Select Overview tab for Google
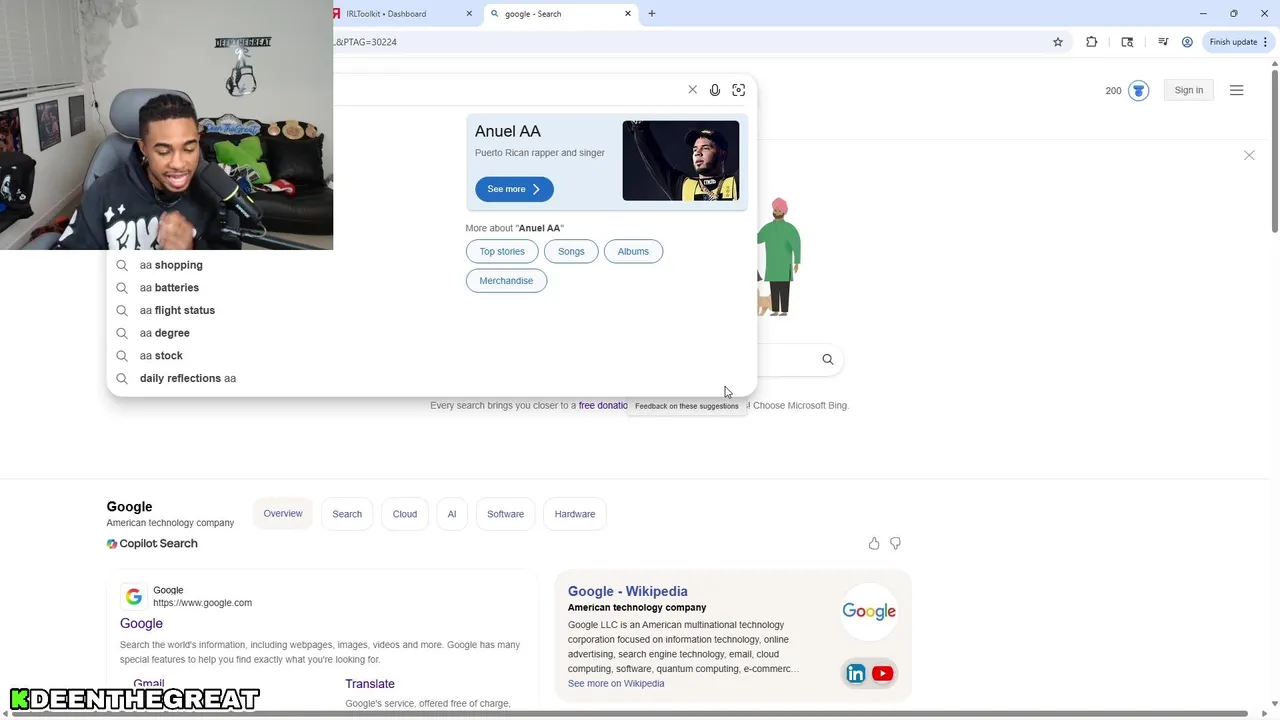The image size is (1280, 720). click(283, 513)
